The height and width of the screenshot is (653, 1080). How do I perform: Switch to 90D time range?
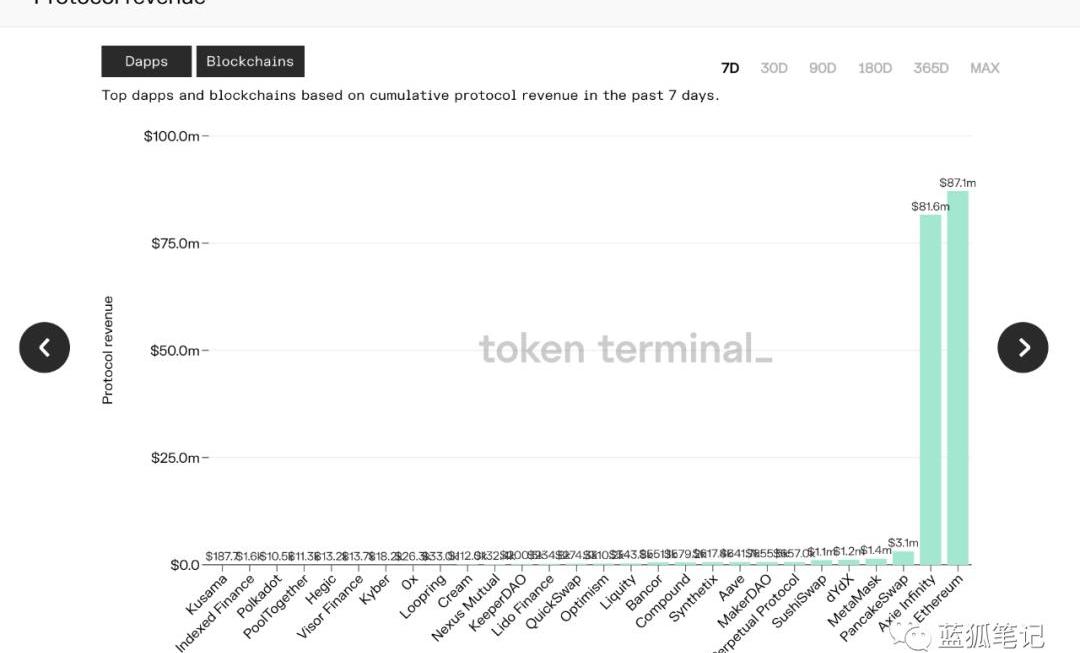tap(822, 68)
